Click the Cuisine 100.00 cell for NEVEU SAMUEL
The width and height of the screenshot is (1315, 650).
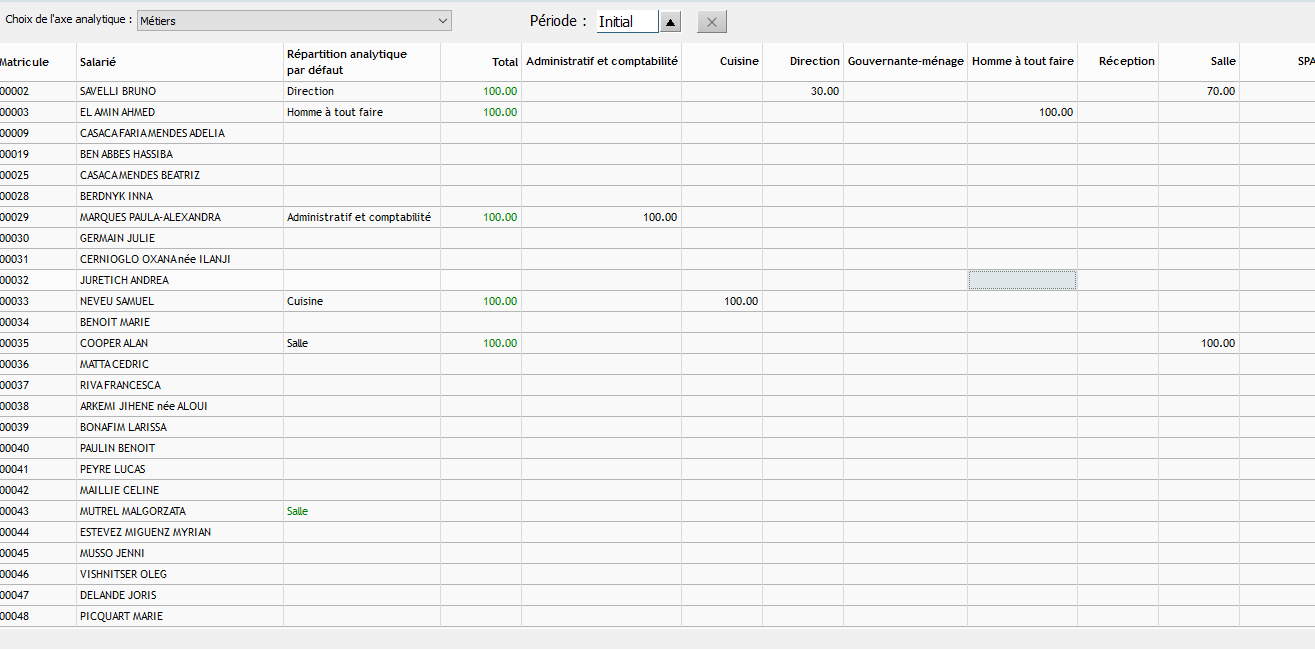(x=722, y=301)
